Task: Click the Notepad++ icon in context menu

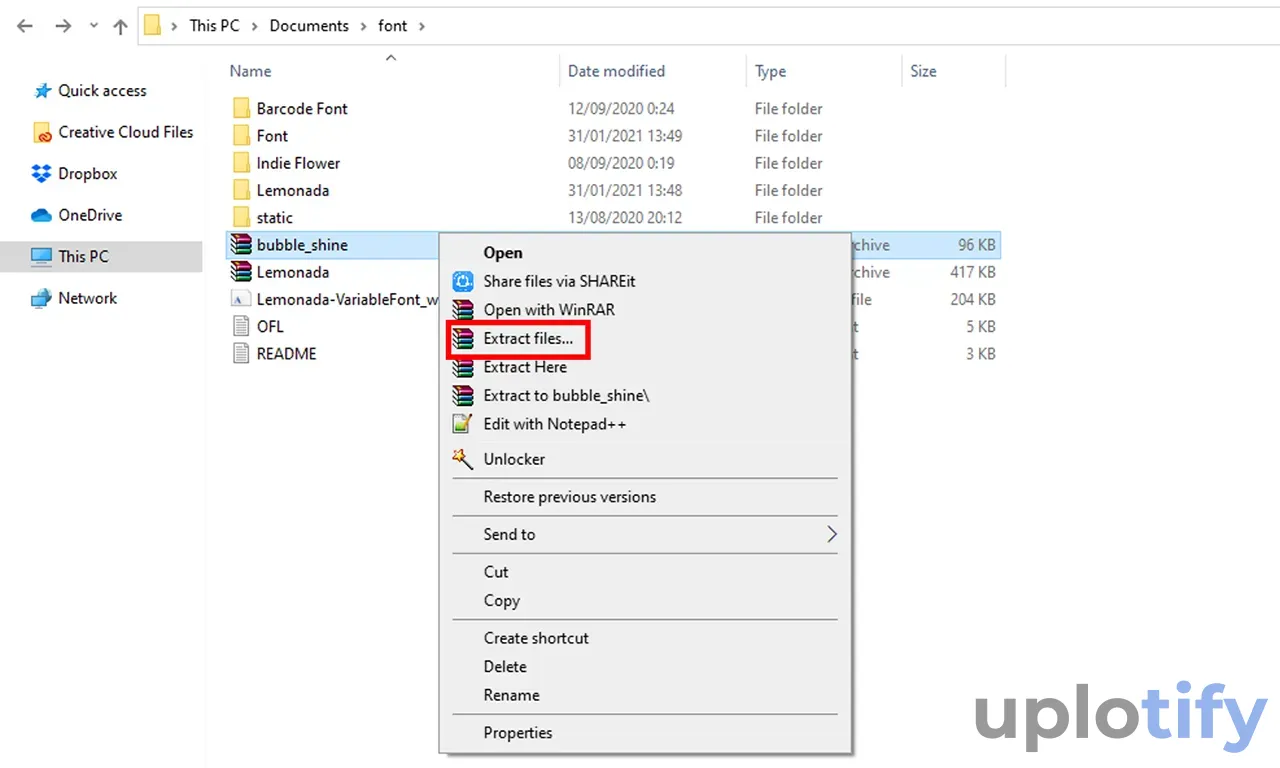Action: (x=462, y=424)
